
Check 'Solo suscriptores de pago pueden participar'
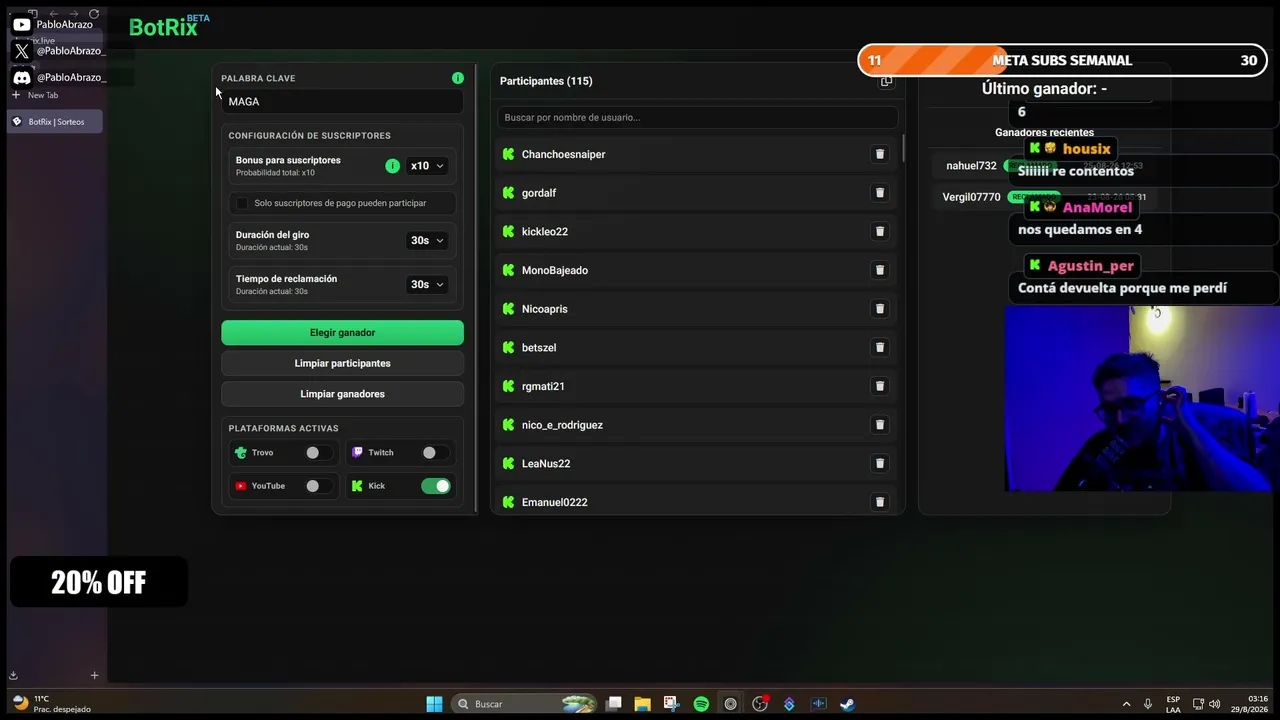[242, 203]
